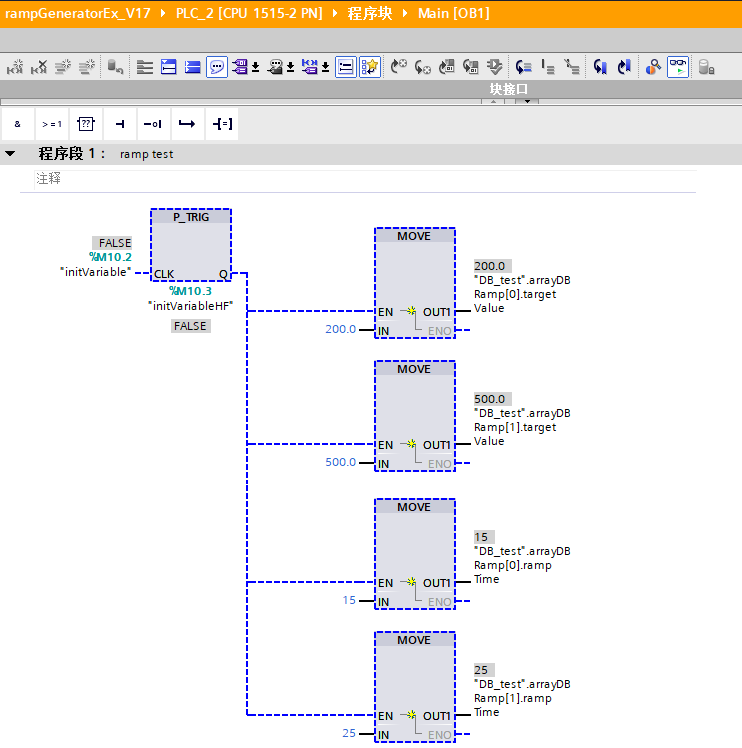Click the Reset start values icon

115,67
